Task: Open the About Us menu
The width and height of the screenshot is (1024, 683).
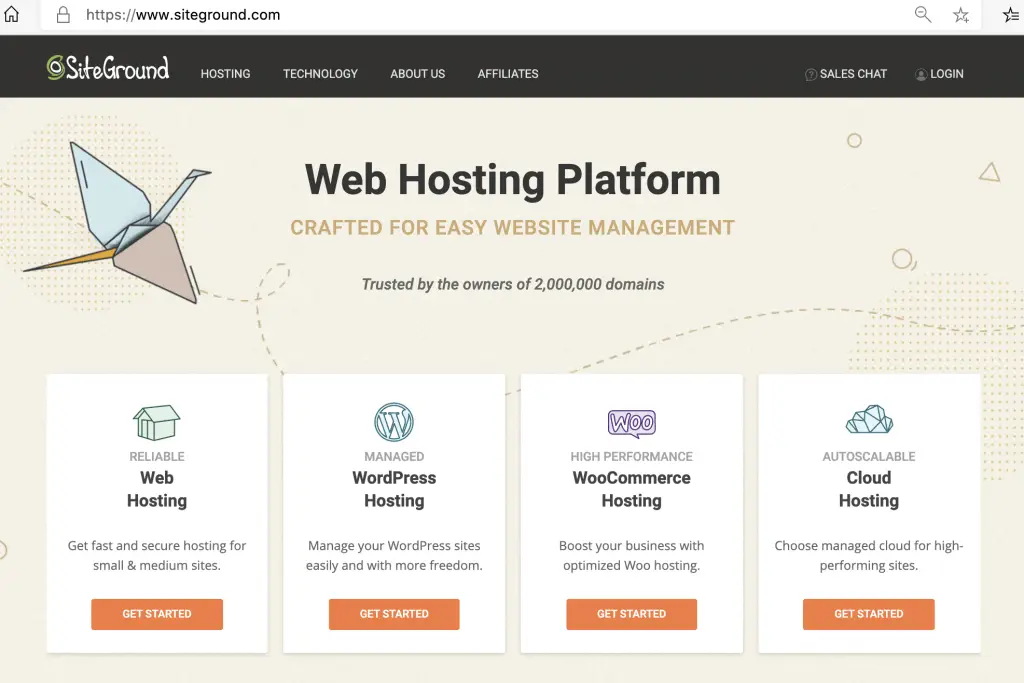Action: (x=417, y=74)
